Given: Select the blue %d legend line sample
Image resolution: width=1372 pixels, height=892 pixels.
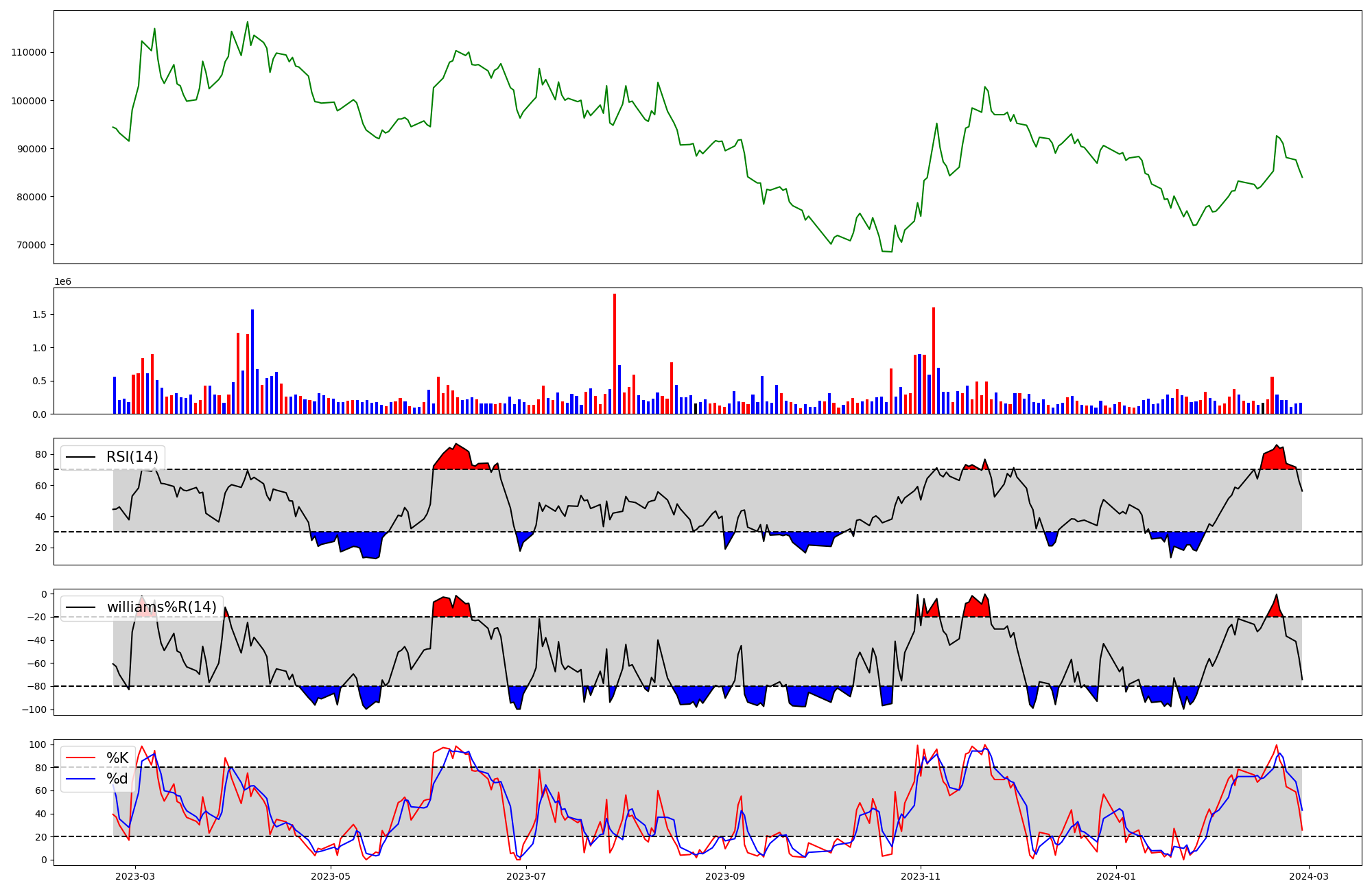Looking at the screenshot, I should point(80,779).
